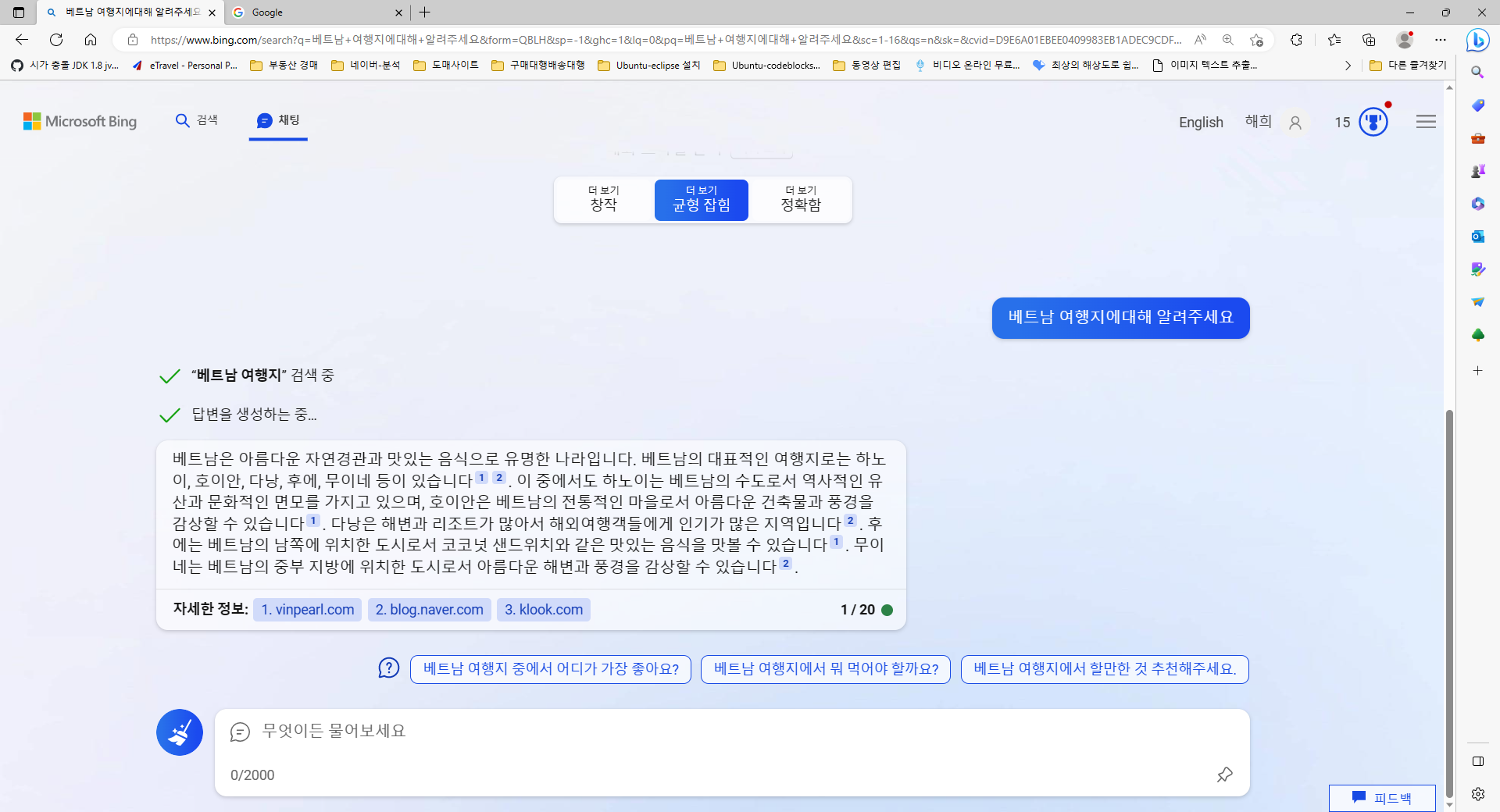
Task: Open klook.com source link
Action: (544, 610)
